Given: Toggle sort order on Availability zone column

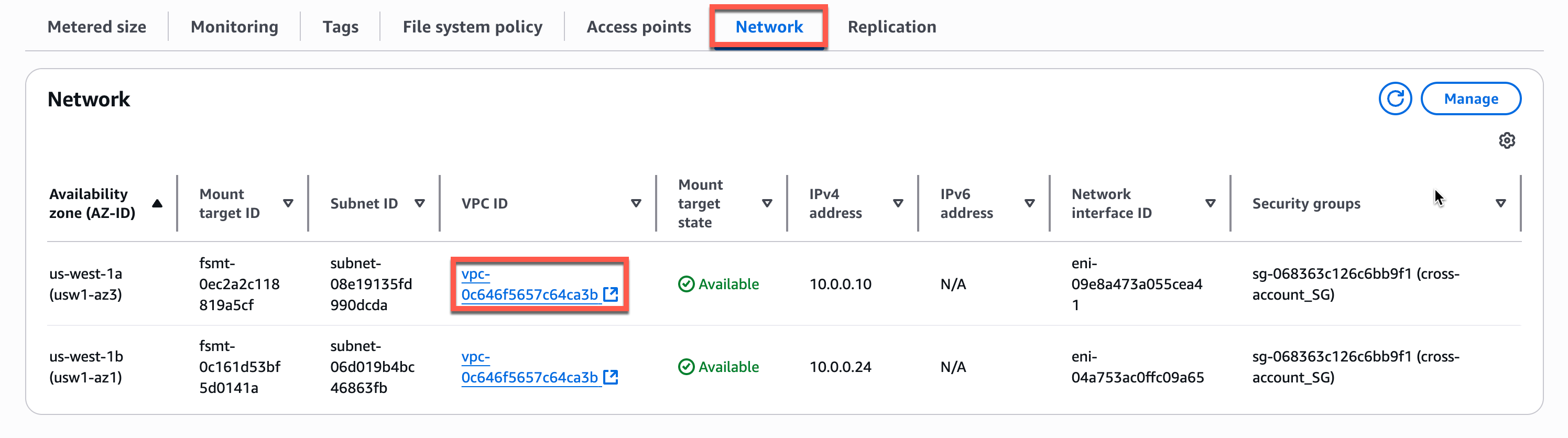Looking at the screenshot, I should click(157, 203).
